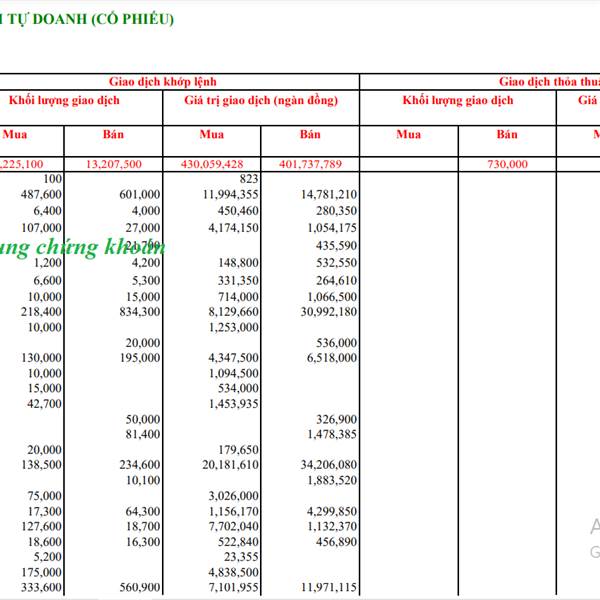
Task: Click value 8,129,660
Action: (x=234, y=312)
